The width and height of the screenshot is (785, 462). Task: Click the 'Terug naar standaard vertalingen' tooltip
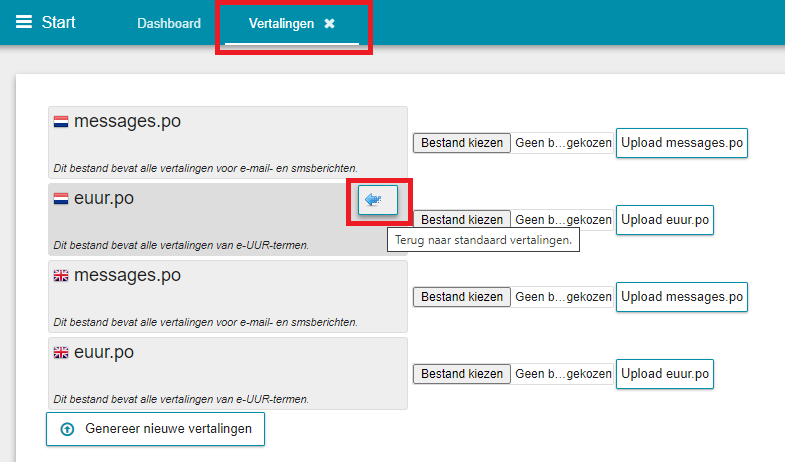pos(483,240)
